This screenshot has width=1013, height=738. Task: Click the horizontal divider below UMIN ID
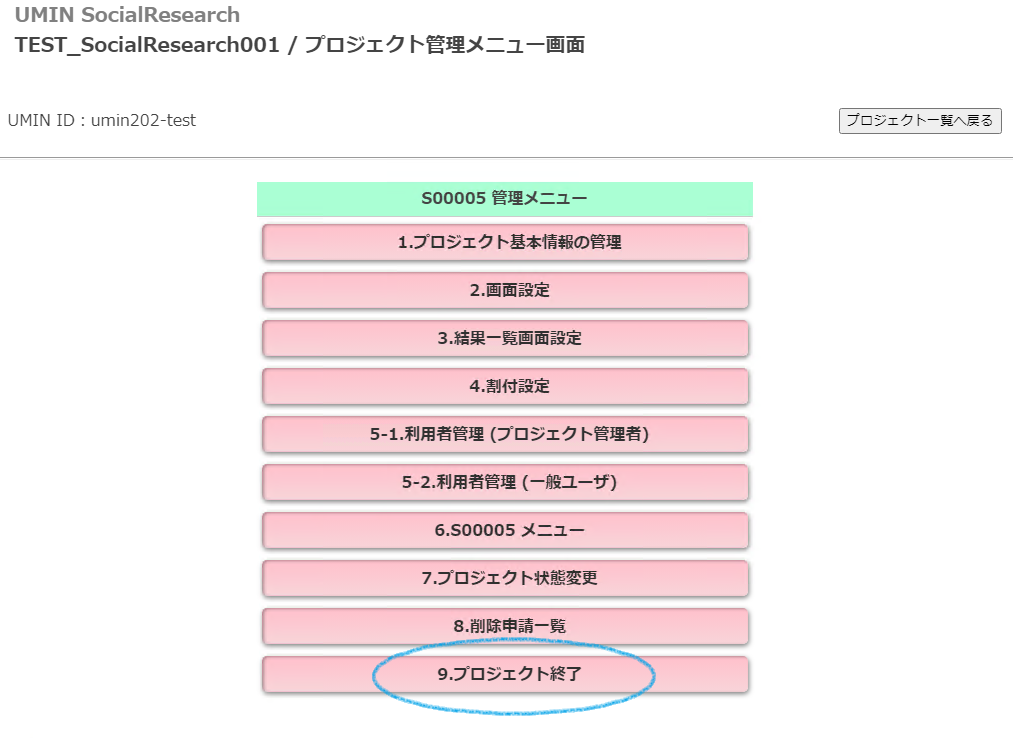pos(506,158)
